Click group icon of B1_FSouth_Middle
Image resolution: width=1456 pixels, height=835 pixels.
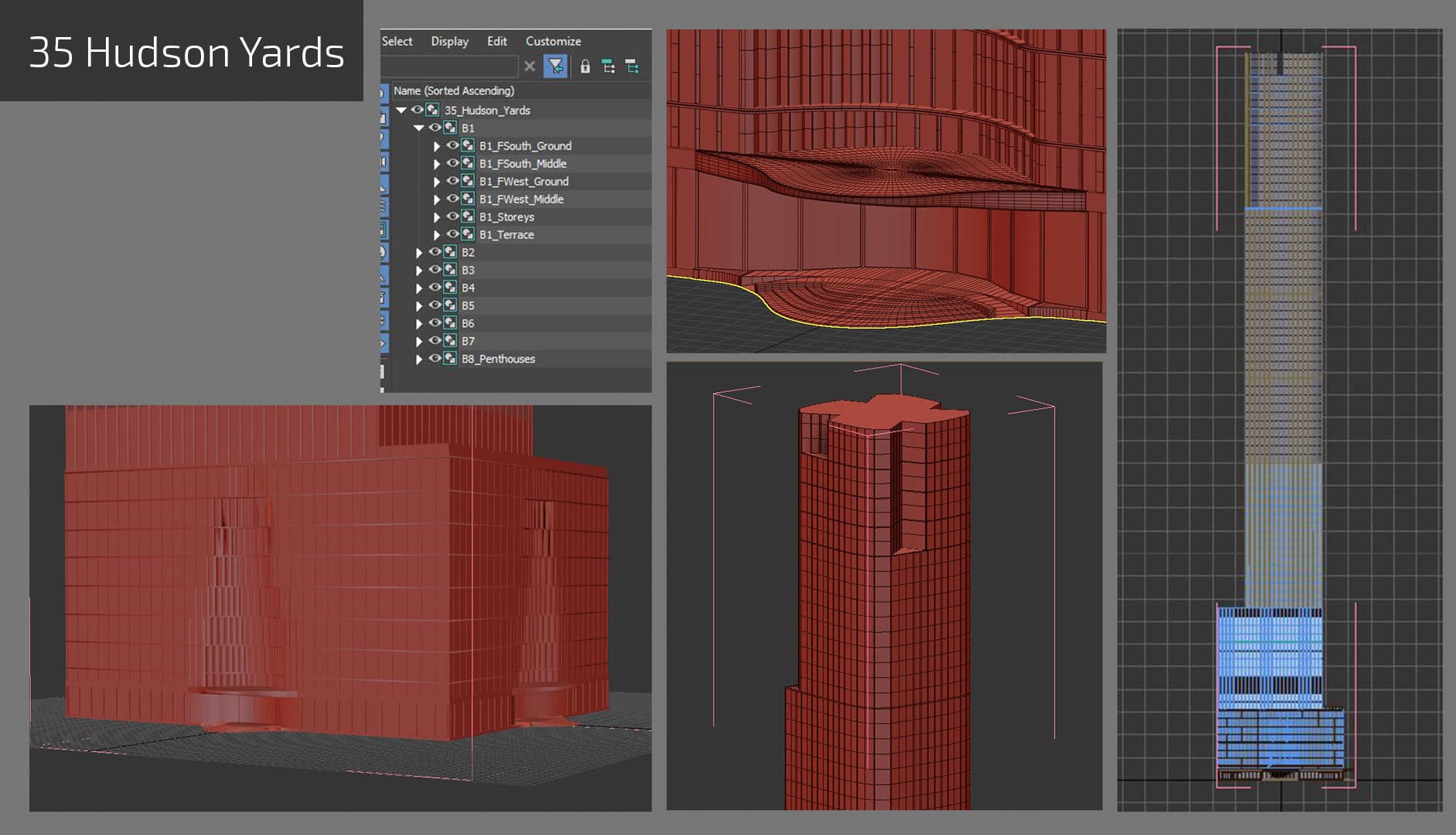pyautogui.click(x=468, y=163)
